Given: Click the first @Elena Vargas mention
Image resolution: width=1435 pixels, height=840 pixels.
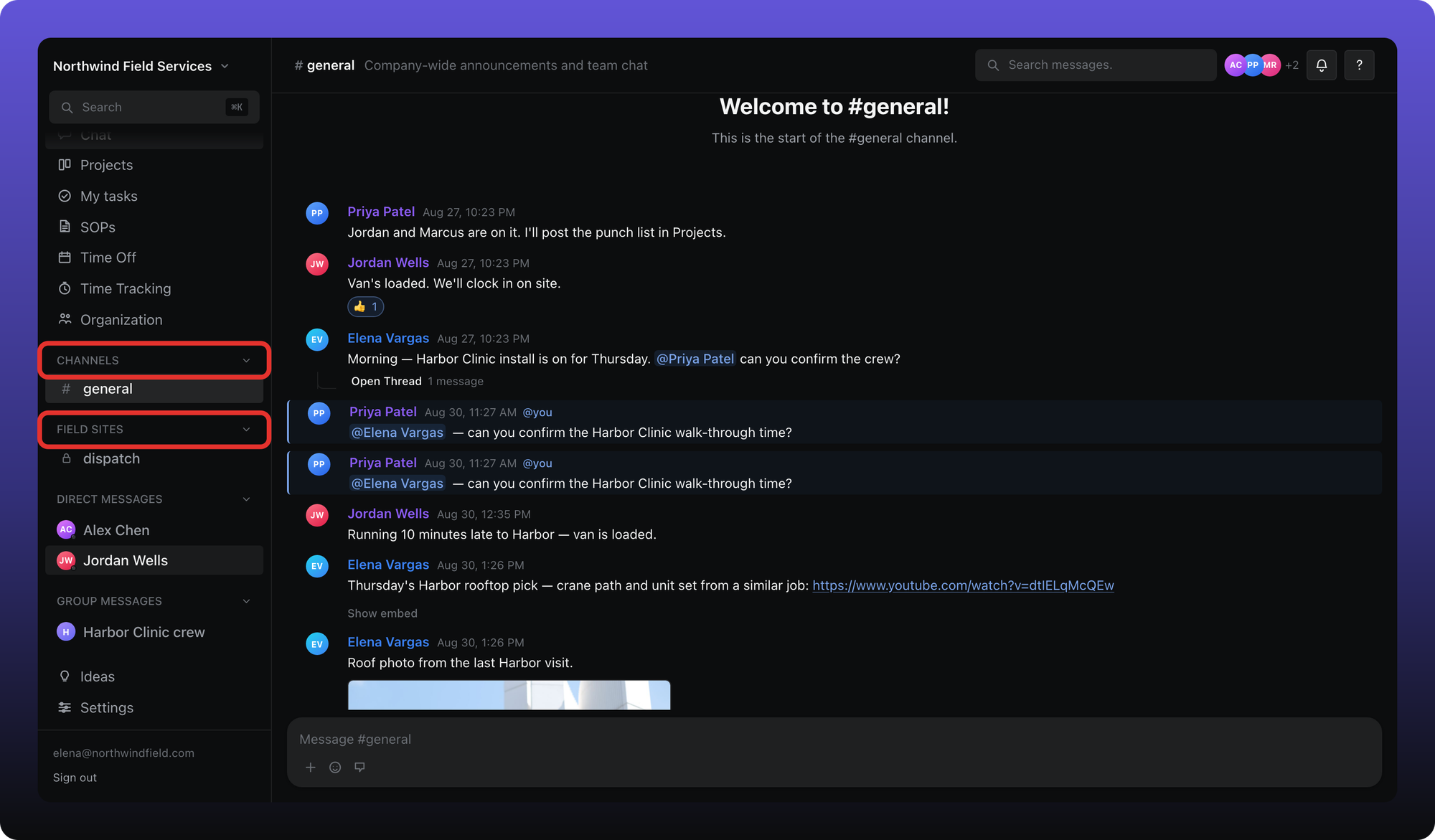Looking at the screenshot, I should (397, 433).
